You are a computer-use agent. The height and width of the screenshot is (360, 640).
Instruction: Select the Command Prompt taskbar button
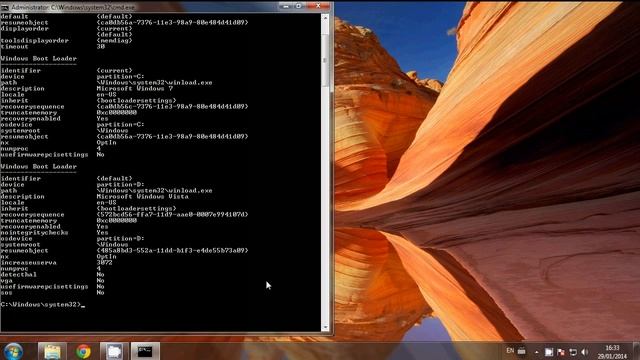point(145,351)
